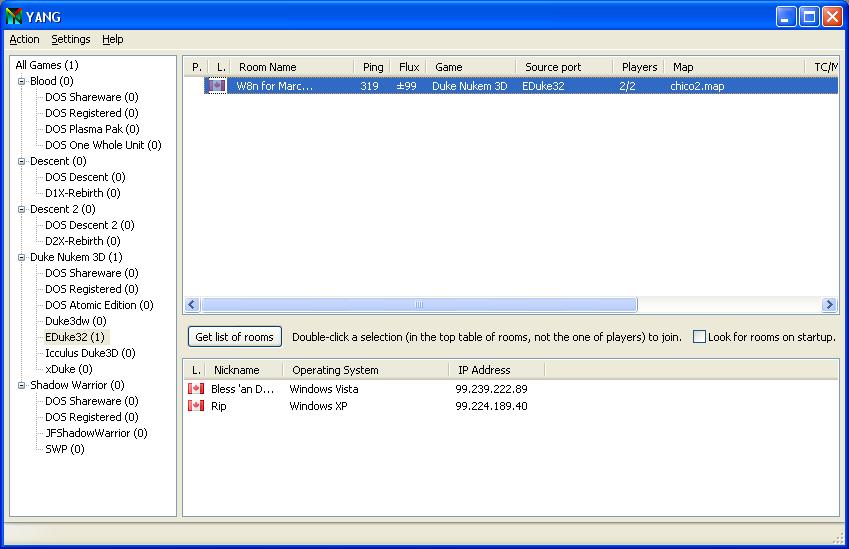Screen dimensions: 849x549
Task: Collapse the Shadow Warrior tree node
Action: pyautogui.click(x=22, y=385)
